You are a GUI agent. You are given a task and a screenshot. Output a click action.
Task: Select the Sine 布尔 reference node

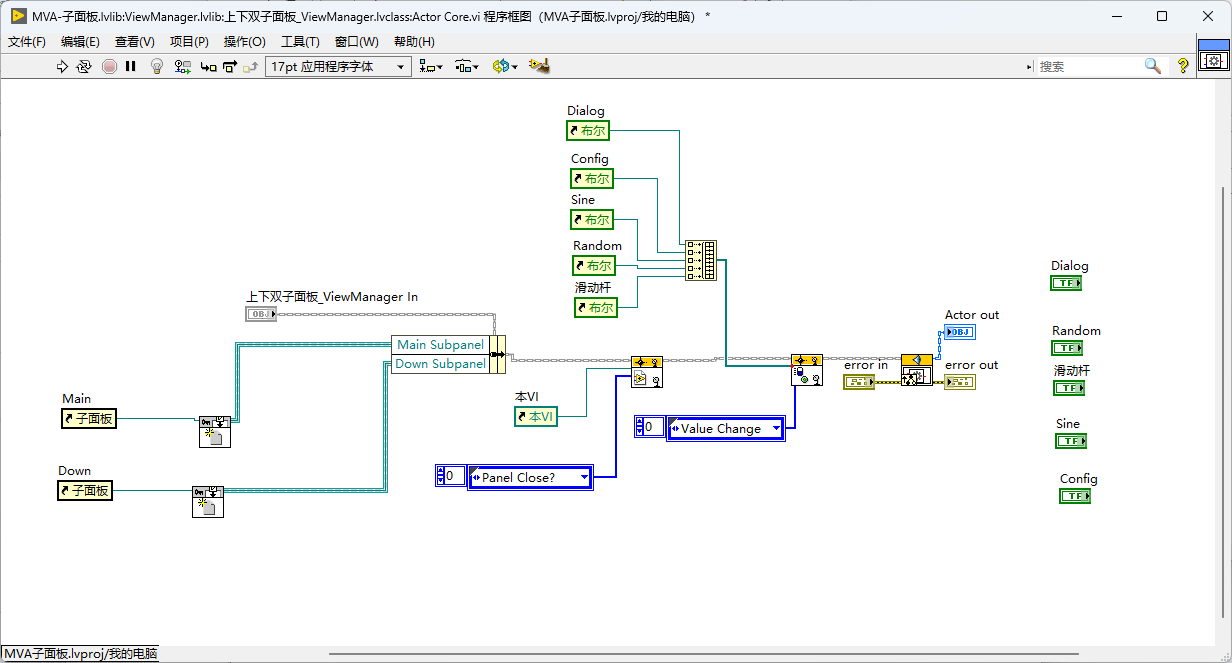[592, 219]
